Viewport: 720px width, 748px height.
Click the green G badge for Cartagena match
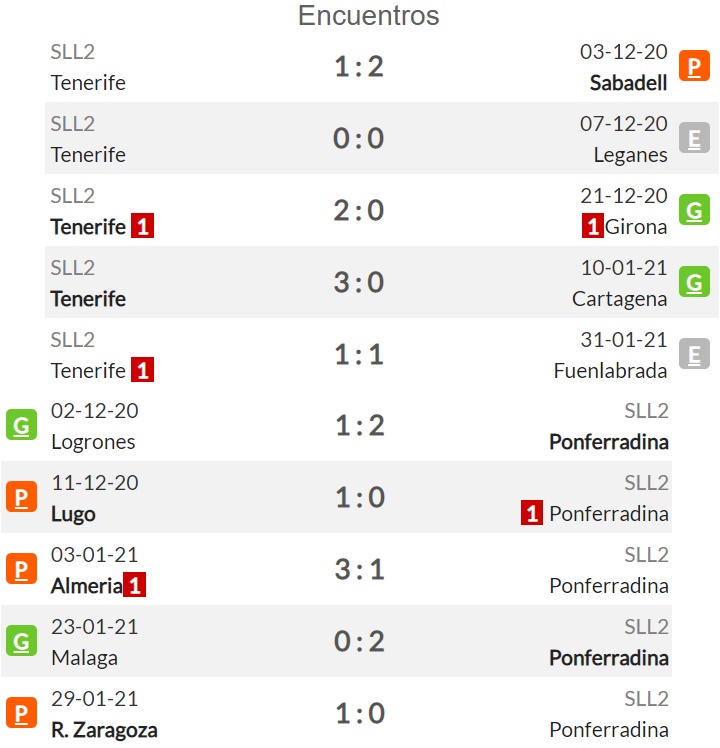(x=694, y=282)
